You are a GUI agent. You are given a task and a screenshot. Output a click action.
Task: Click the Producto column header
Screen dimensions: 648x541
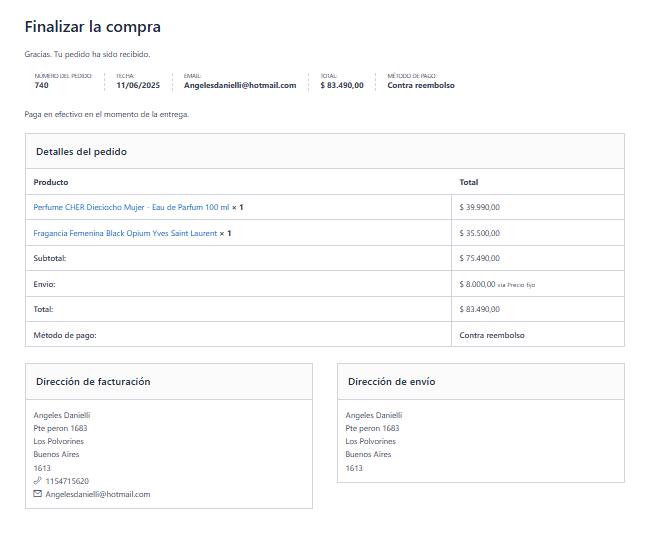[51, 182]
